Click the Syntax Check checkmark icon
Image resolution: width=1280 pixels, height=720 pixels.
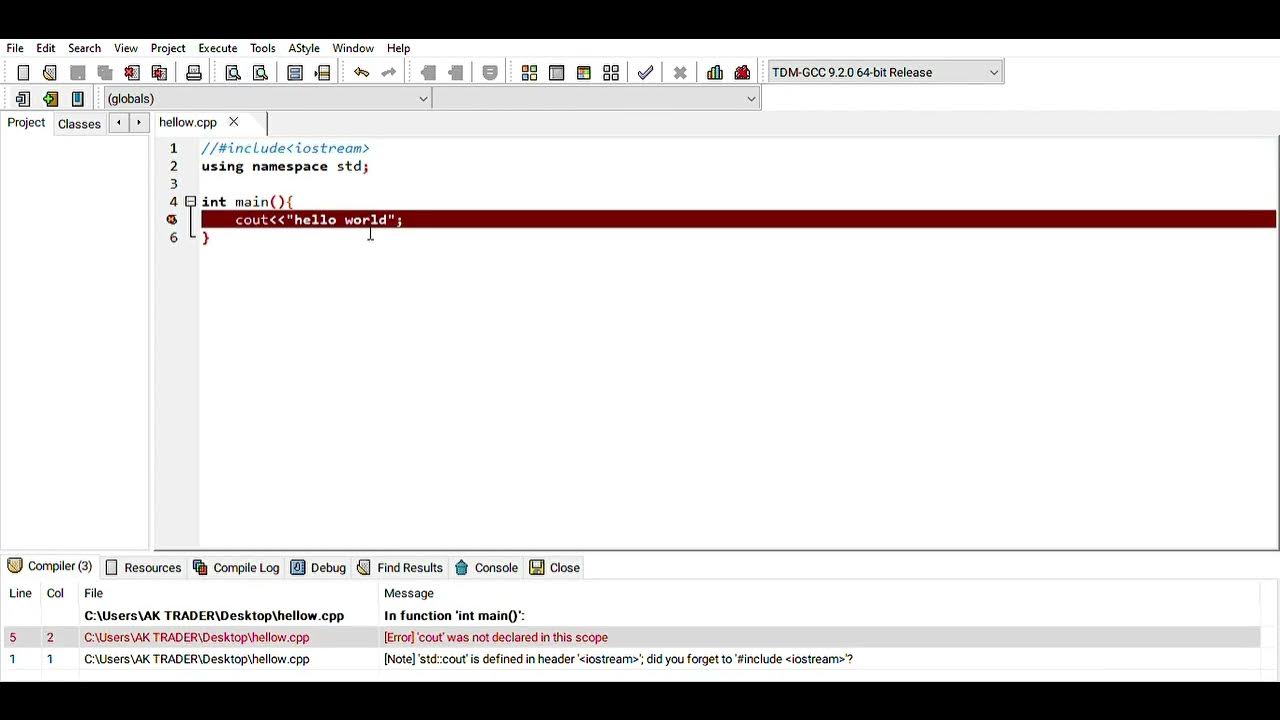(x=645, y=72)
